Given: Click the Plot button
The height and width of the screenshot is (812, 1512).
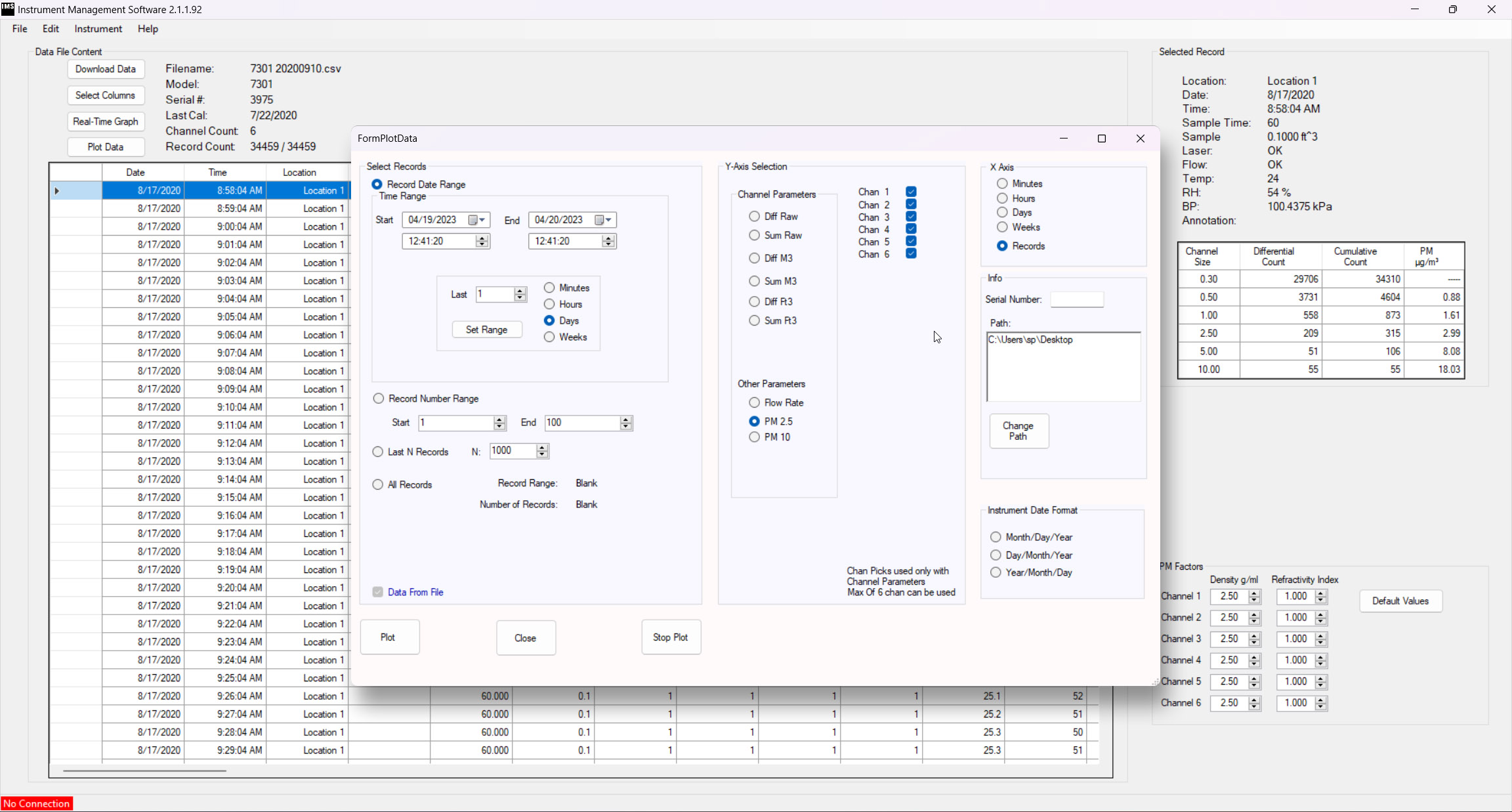Looking at the screenshot, I should coord(389,637).
